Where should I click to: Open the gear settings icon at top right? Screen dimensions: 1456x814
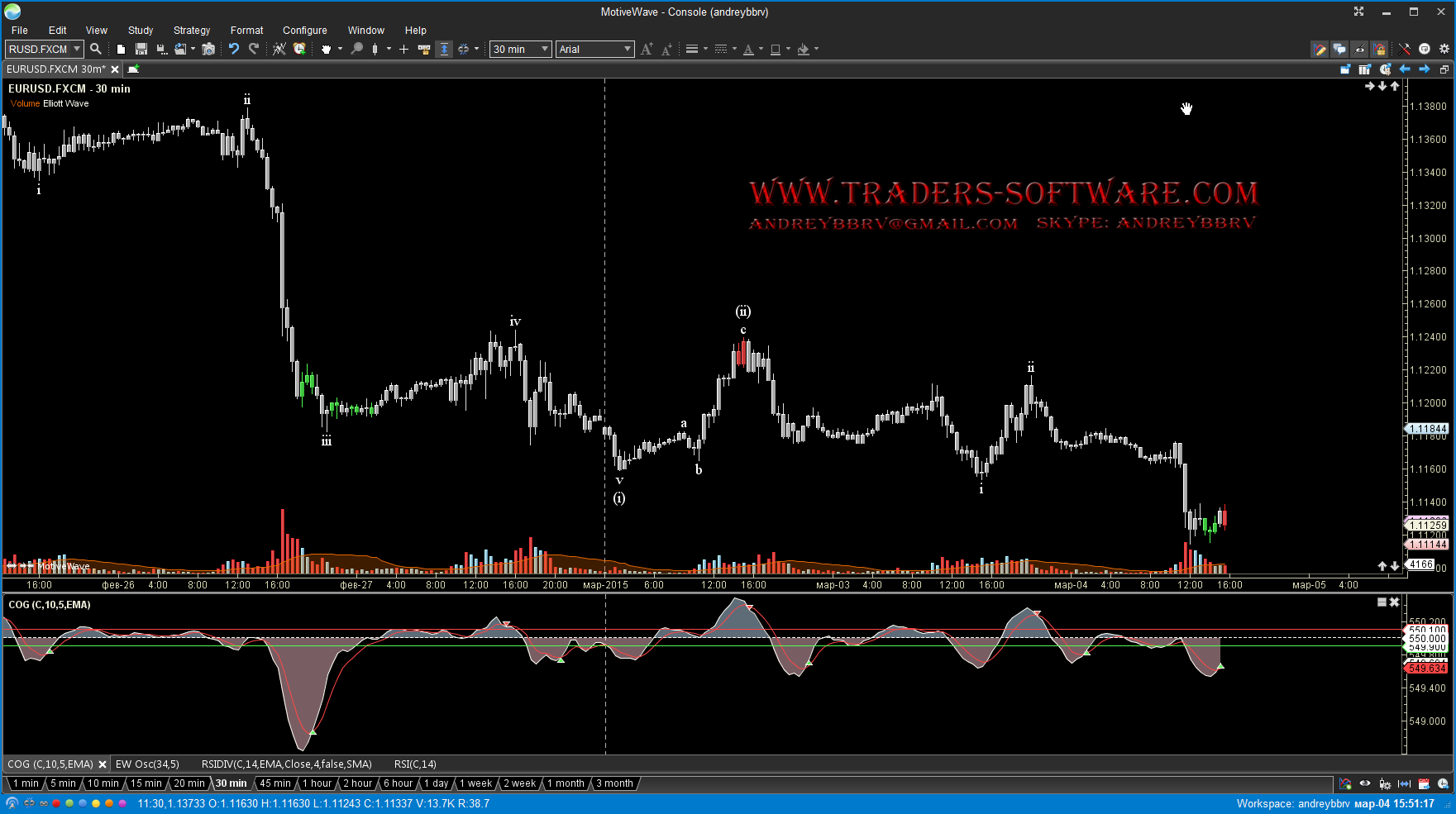point(1444,49)
